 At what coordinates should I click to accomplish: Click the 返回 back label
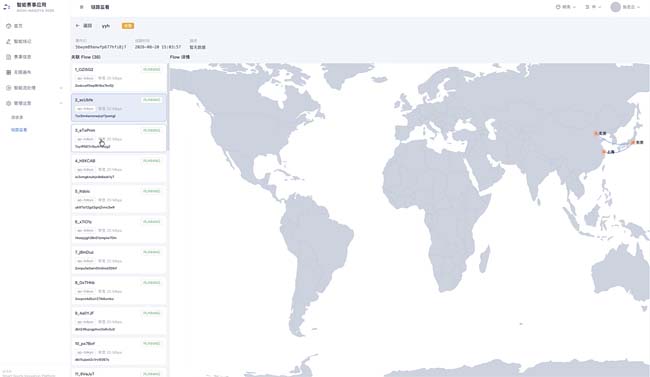(x=87, y=26)
